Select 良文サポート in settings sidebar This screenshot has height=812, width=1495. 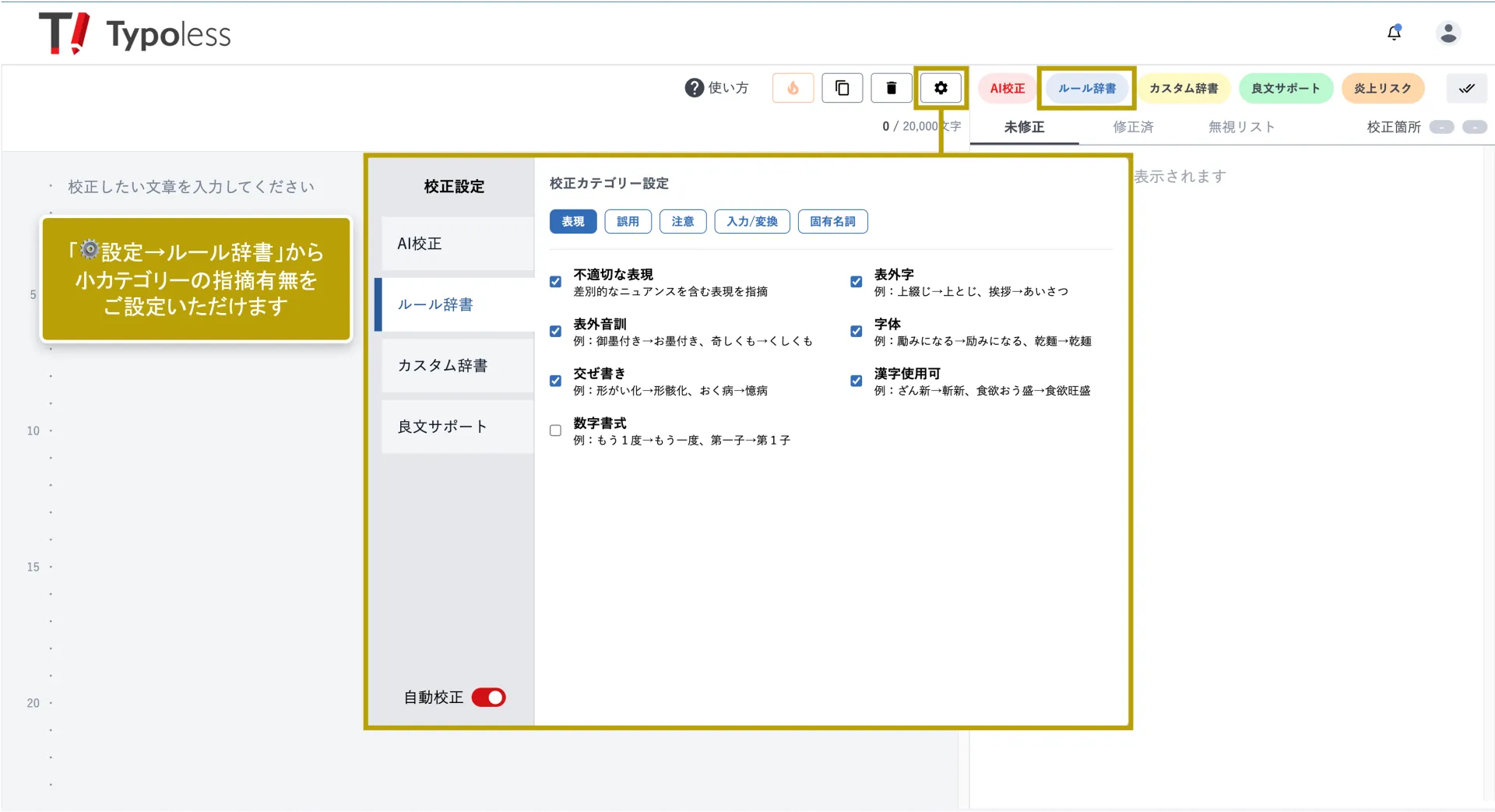point(458,427)
